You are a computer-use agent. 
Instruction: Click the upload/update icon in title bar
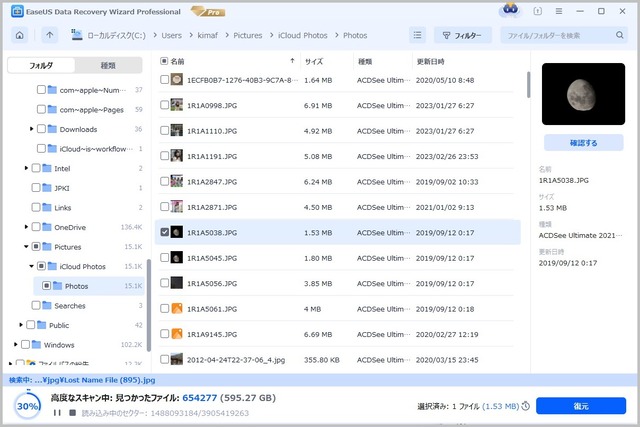pyautogui.click(x=538, y=11)
